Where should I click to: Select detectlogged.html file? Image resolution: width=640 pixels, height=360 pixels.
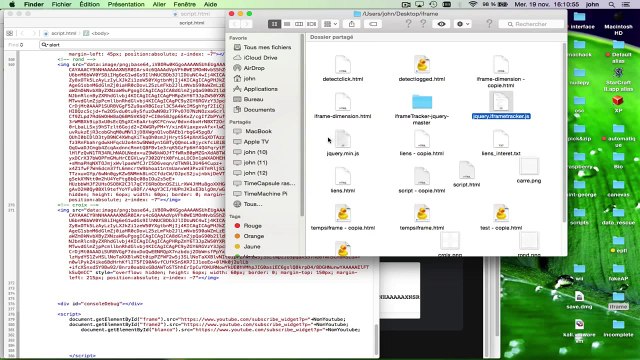point(422,68)
